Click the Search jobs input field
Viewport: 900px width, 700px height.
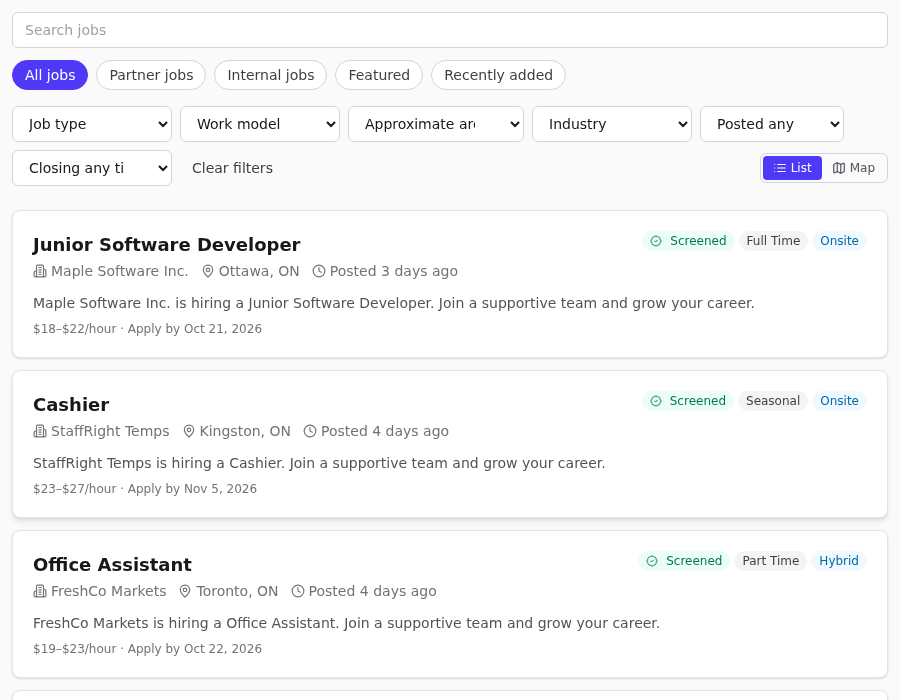[x=450, y=30]
